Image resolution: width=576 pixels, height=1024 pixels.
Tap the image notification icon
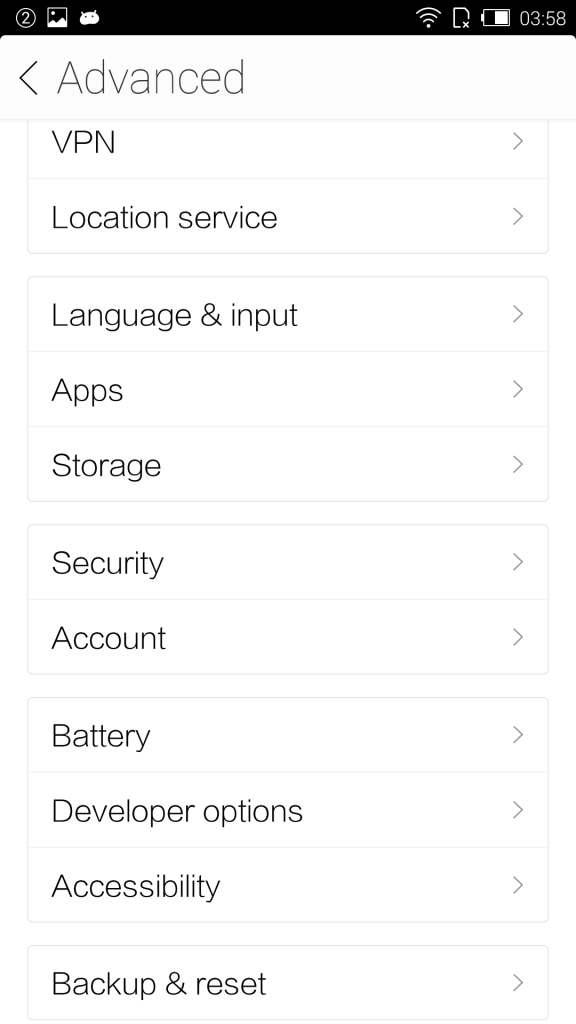(57, 18)
